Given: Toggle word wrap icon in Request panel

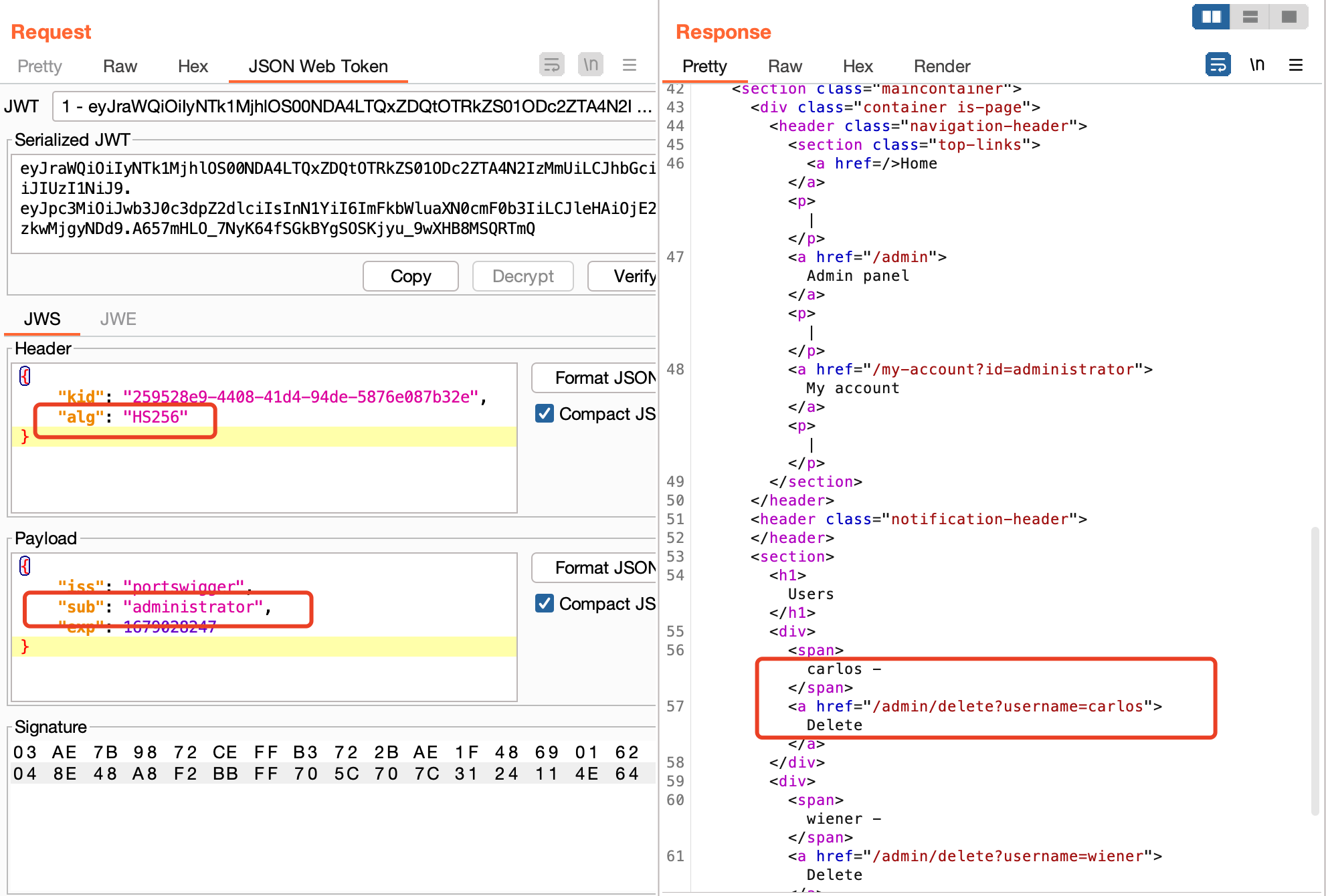Looking at the screenshot, I should [551, 65].
